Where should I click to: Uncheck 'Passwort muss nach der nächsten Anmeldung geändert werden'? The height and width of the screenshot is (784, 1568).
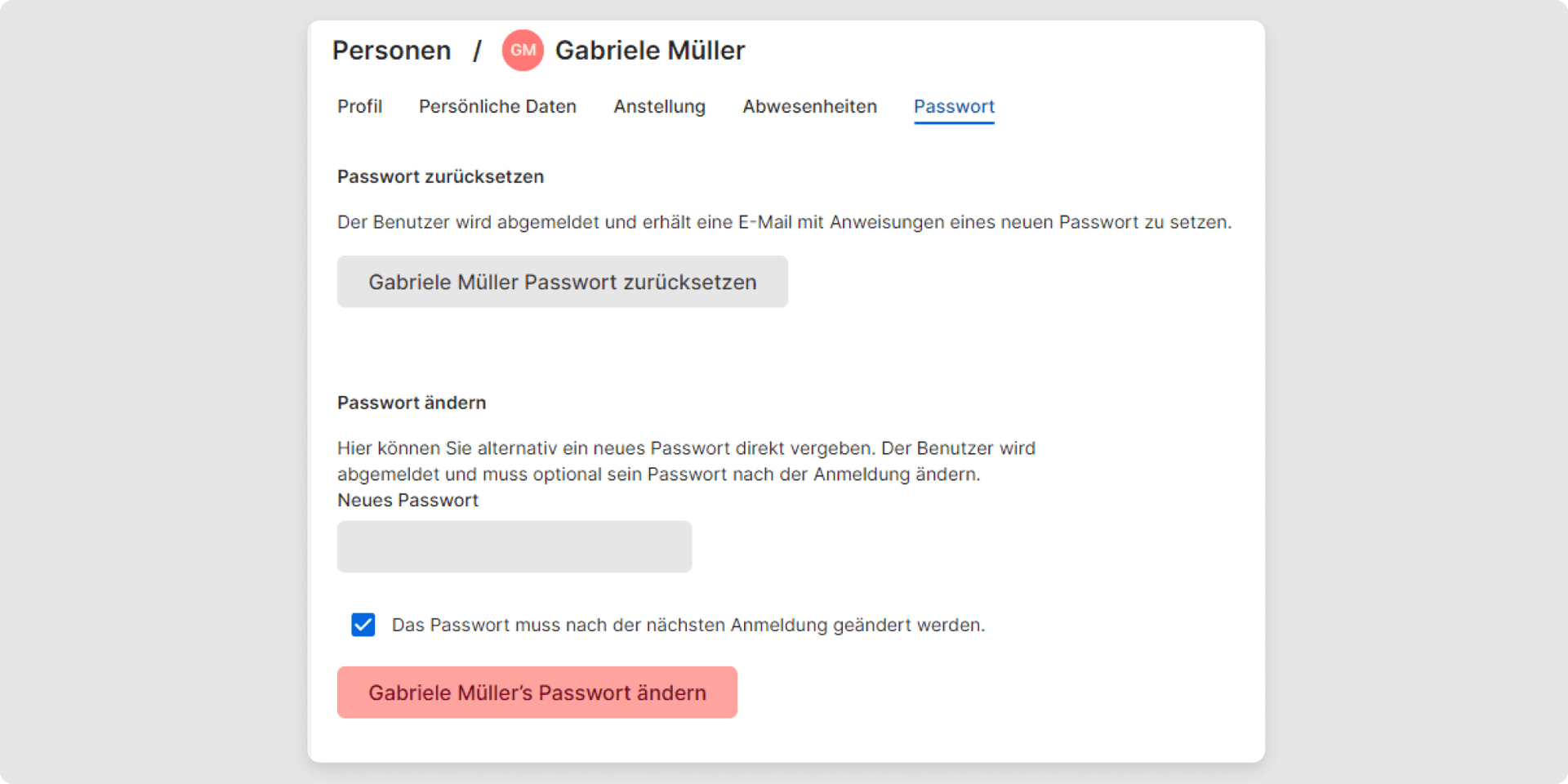click(363, 625)
